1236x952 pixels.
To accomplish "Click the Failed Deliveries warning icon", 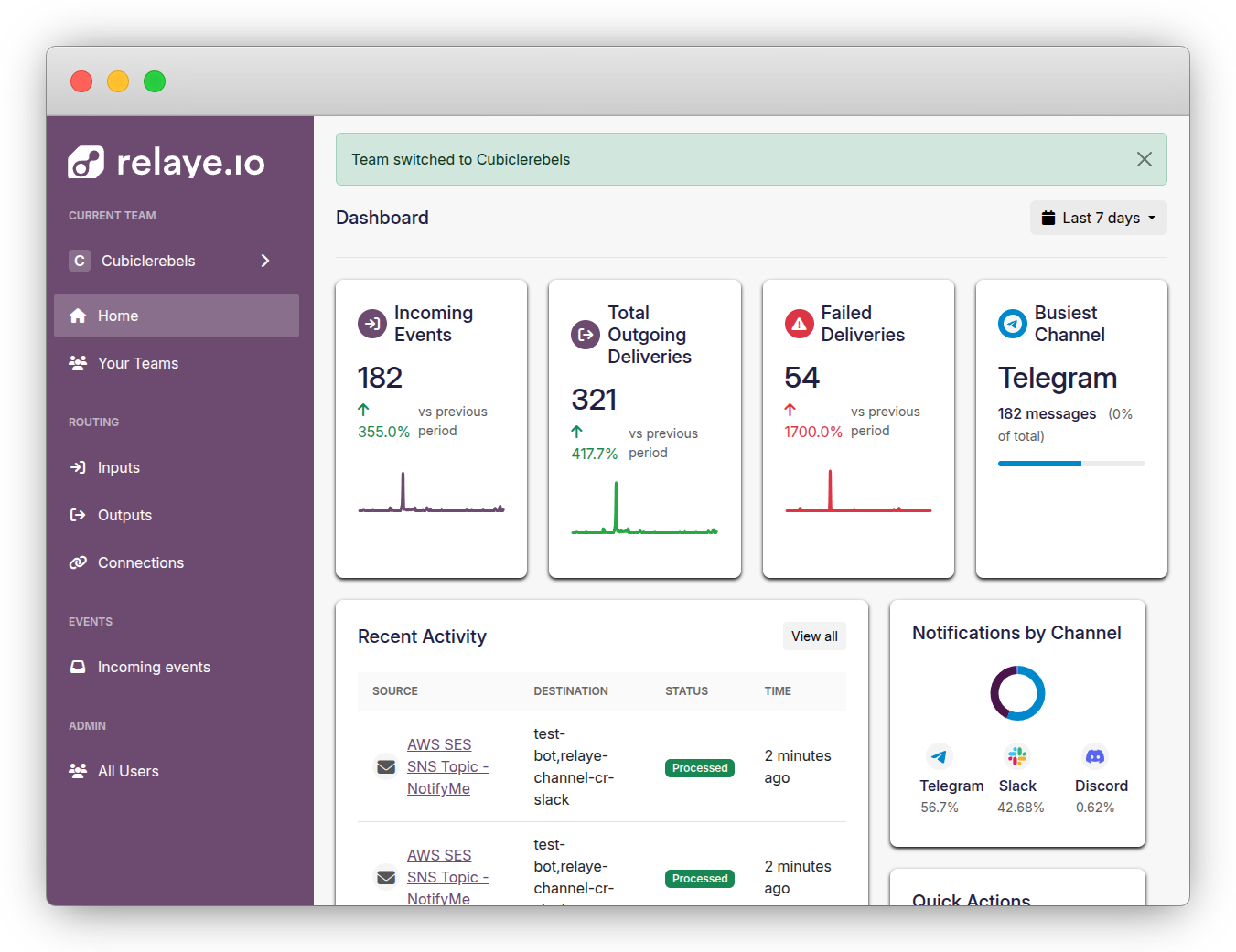I will pyautogui.click(x=799, y=324).
